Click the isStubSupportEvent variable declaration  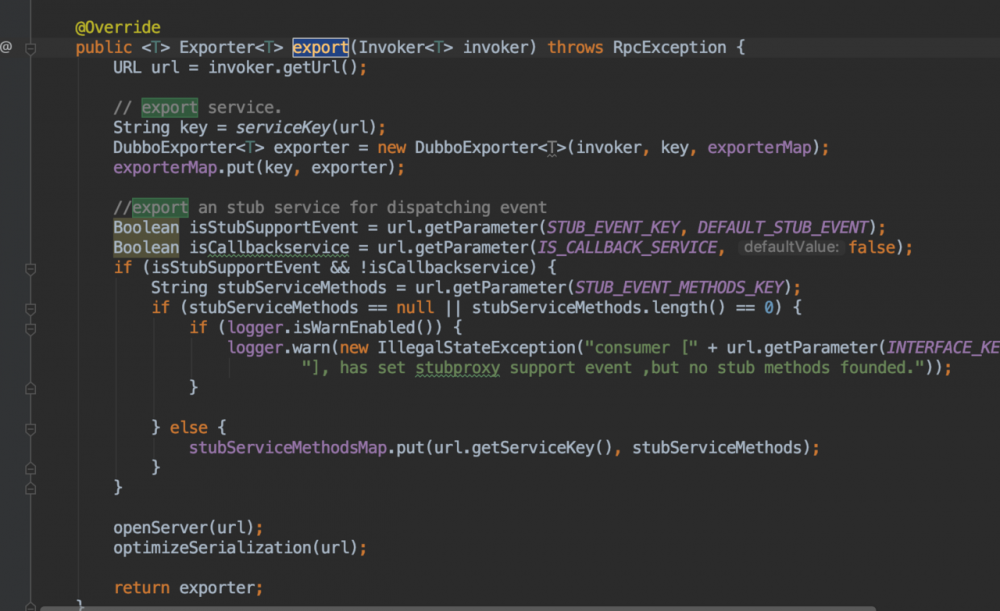click(x=274, y=228)
